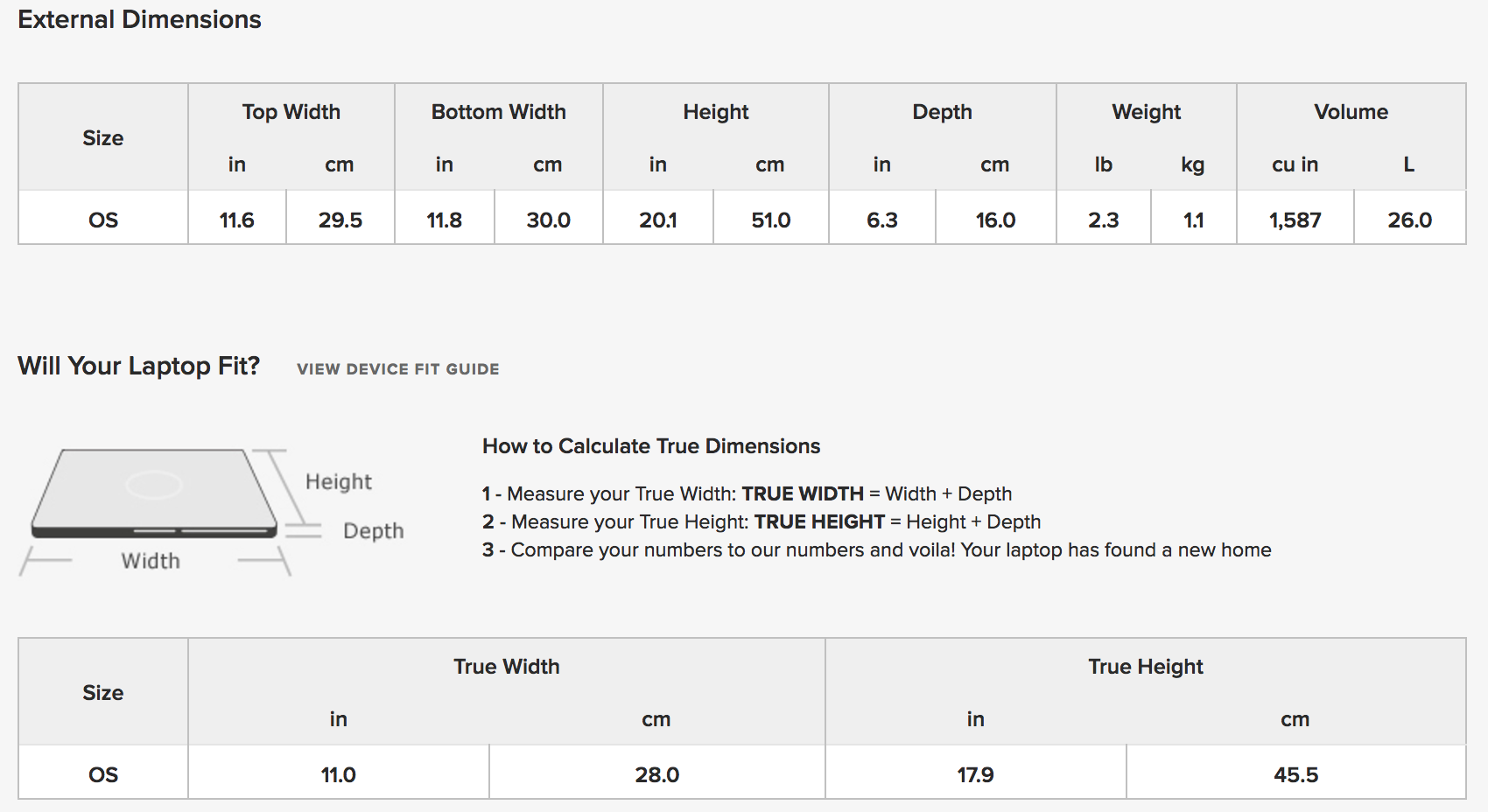
Task: Click the 26.0 liter volume value
Action: [1410, 219]
